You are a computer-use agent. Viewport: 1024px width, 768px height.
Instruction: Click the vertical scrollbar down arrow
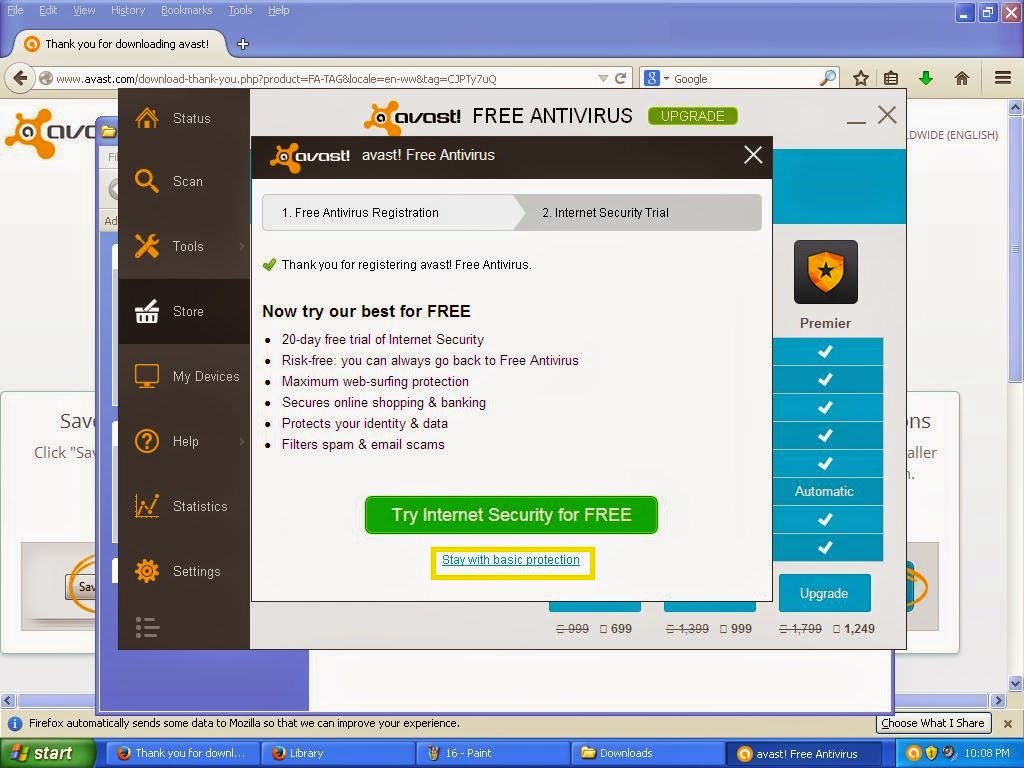[1015, 684]
